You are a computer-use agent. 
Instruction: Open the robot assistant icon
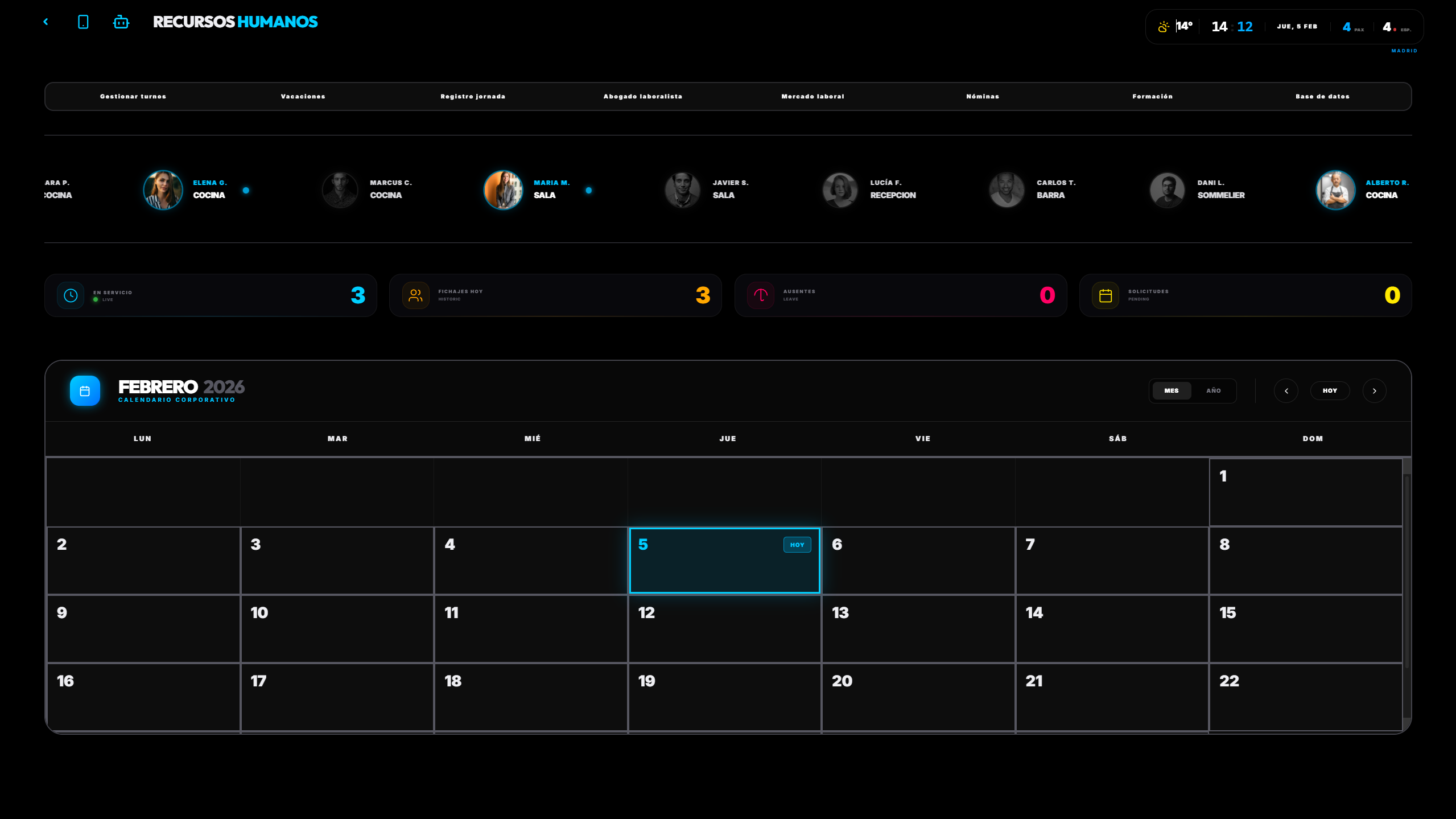tap(121, 22)
